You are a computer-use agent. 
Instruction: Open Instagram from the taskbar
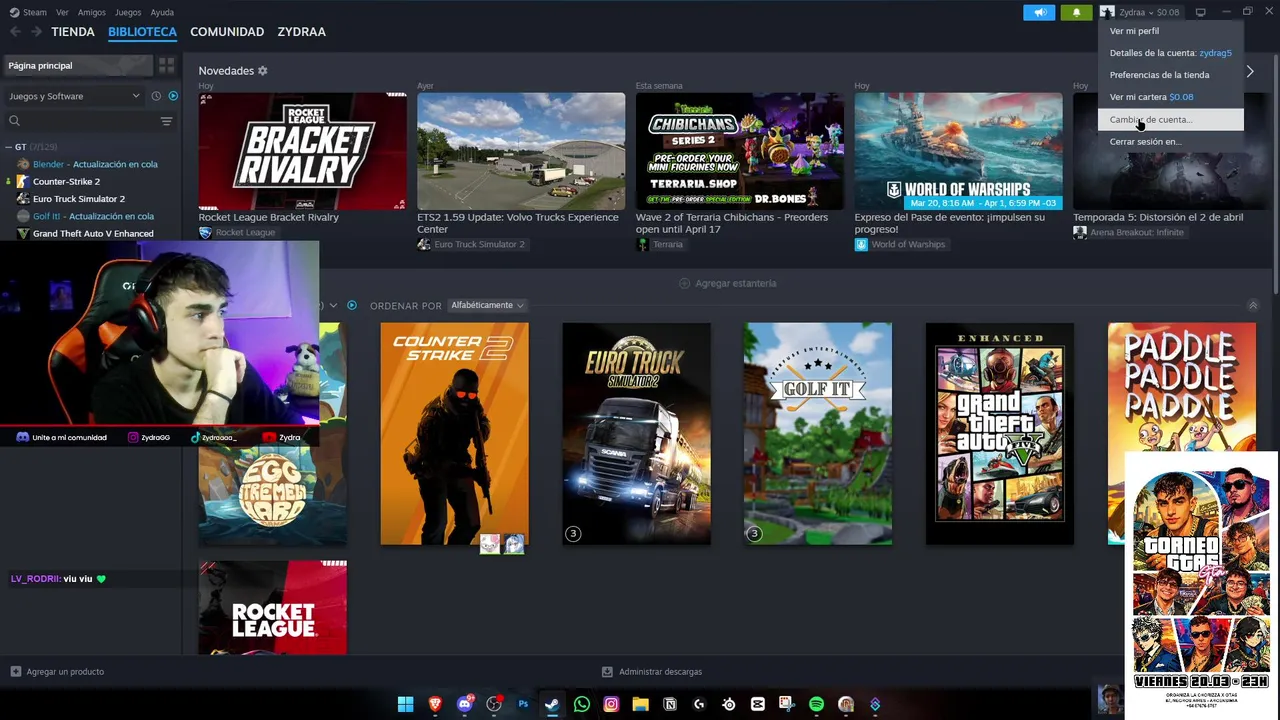pyautogui.click(x=611, y=704)
